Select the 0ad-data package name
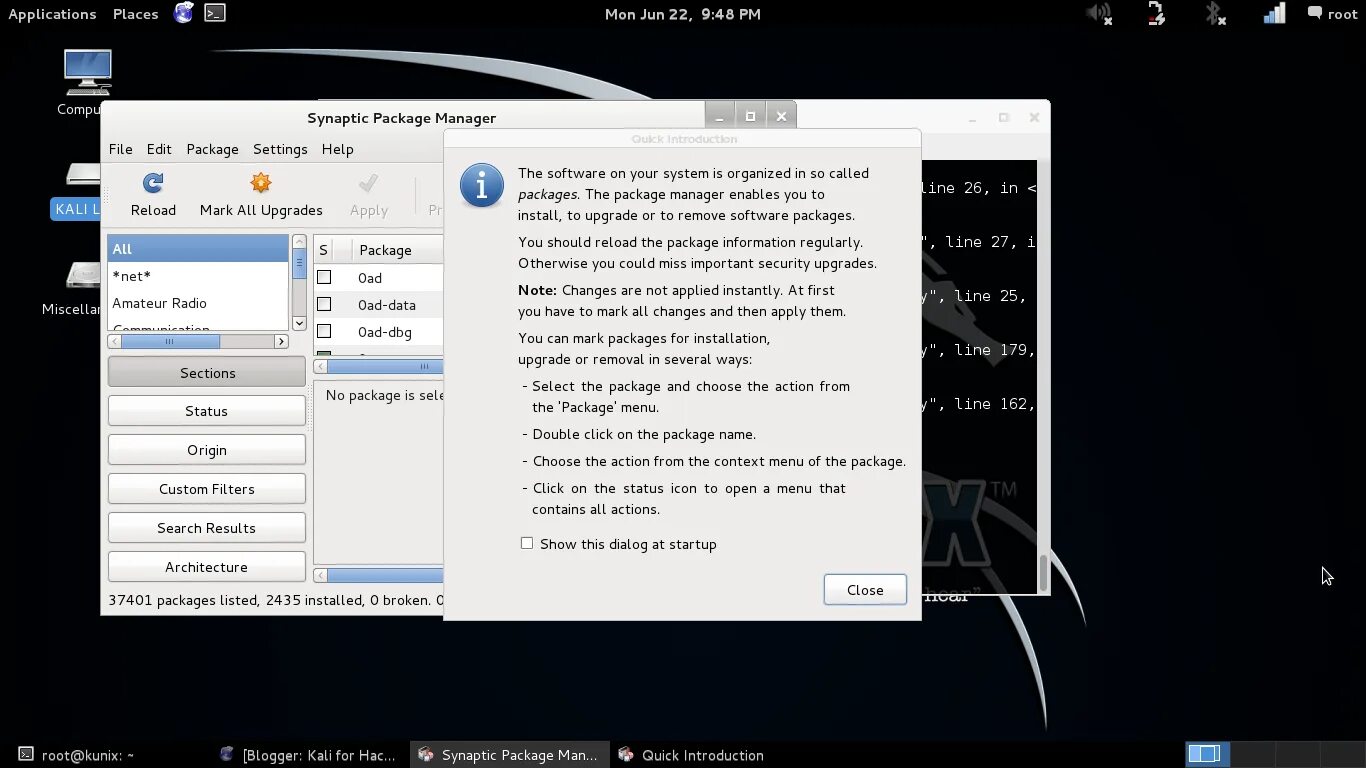This screenshot has height=768, width=1366. [386, 305]
